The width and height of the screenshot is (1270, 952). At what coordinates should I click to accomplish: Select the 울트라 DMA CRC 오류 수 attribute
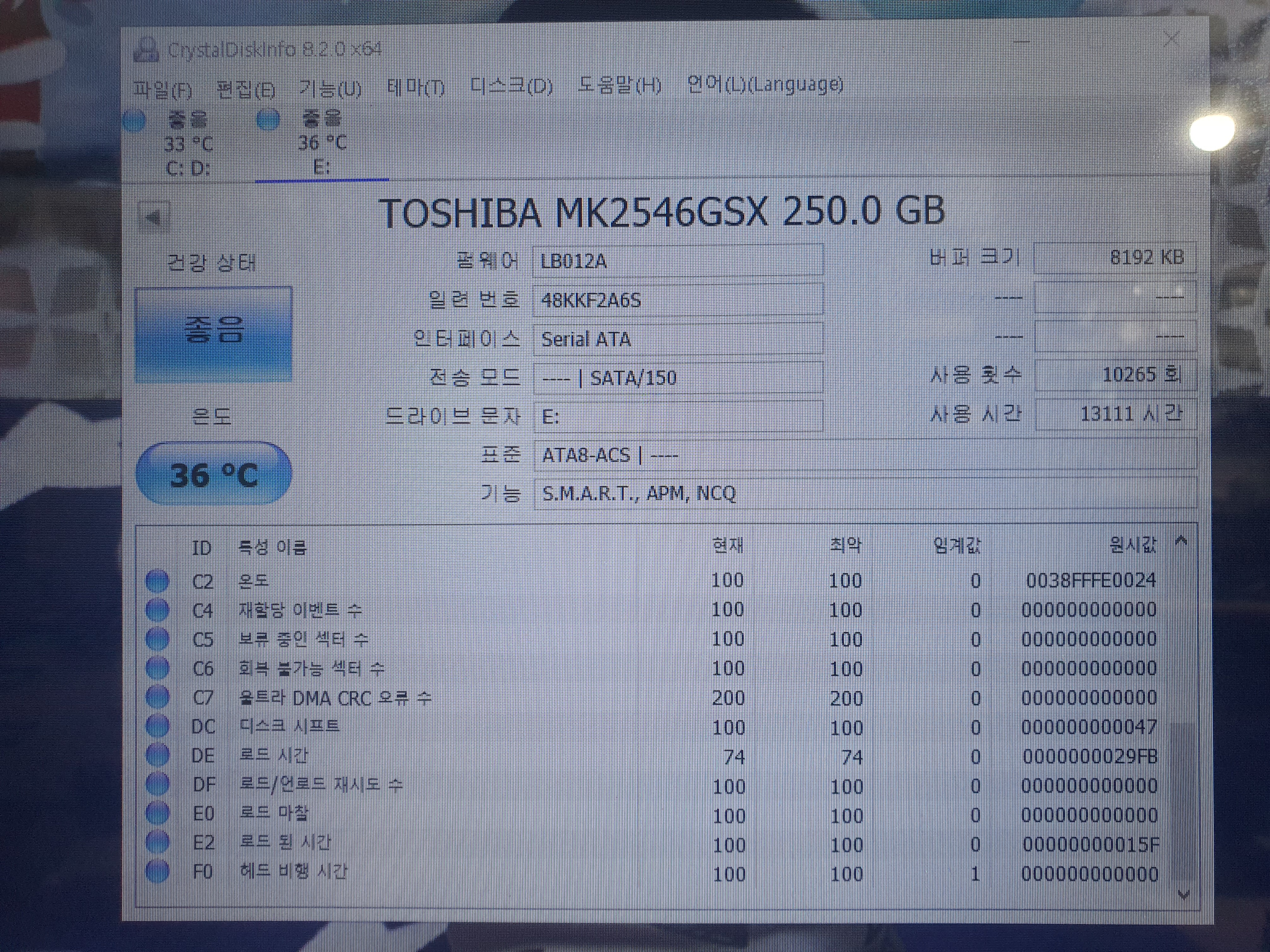point(335,698)
